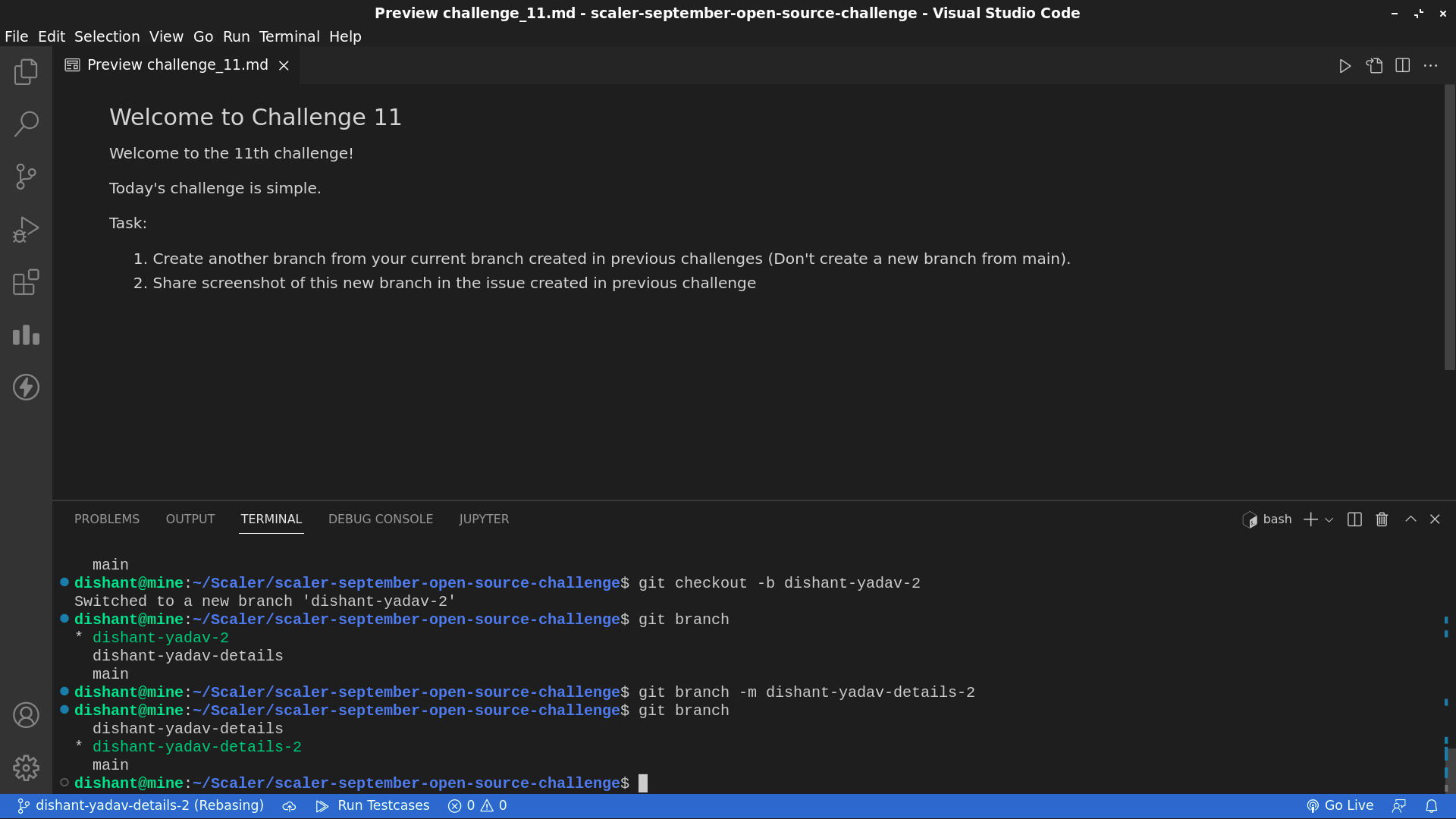Open the Search view in activity bar
This screenshot has height=819, width=1456.
[x=26, y=124]
